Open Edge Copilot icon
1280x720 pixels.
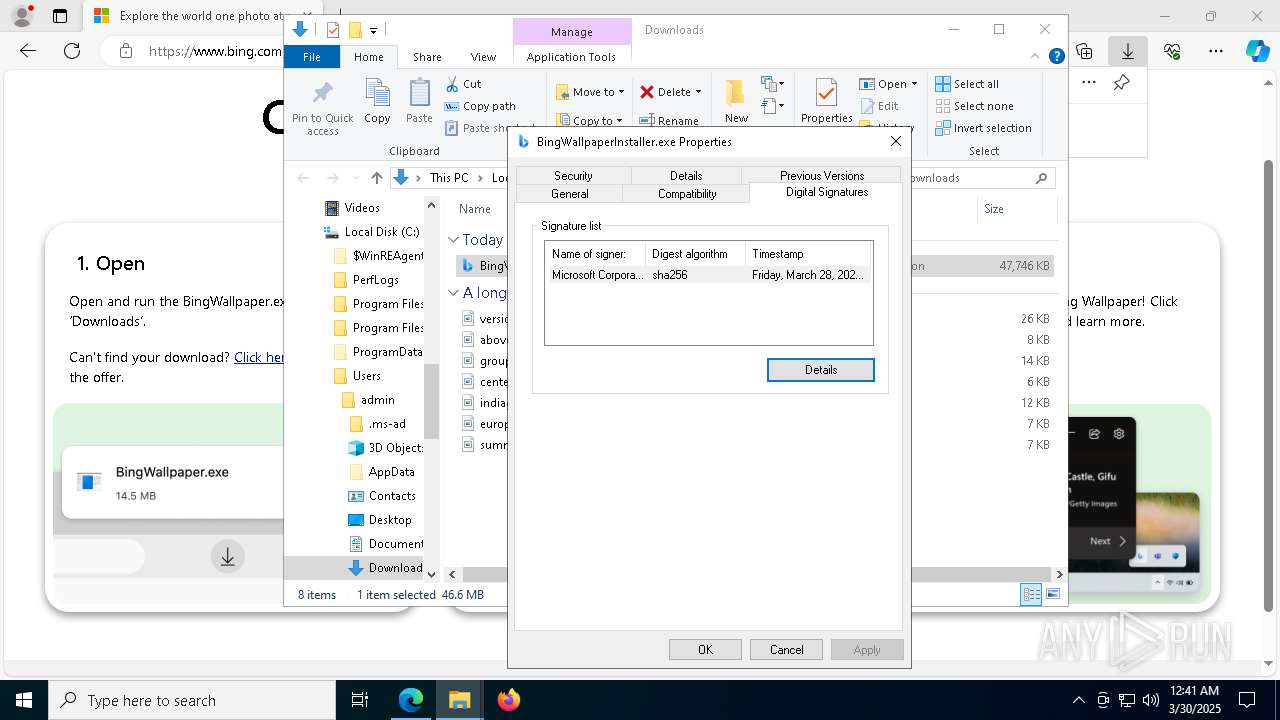pyautogui.click(x=1257, y=51)
